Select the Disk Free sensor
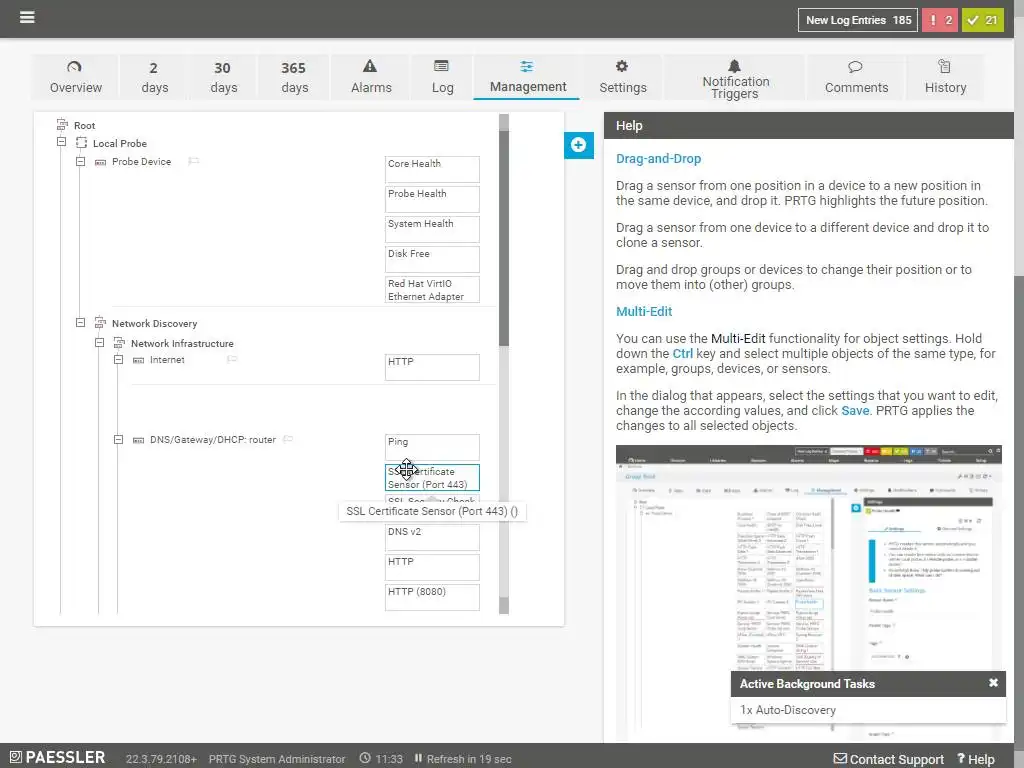Image resolution: width=1024 pixels, height=768 pixels. tap(432, 259)
